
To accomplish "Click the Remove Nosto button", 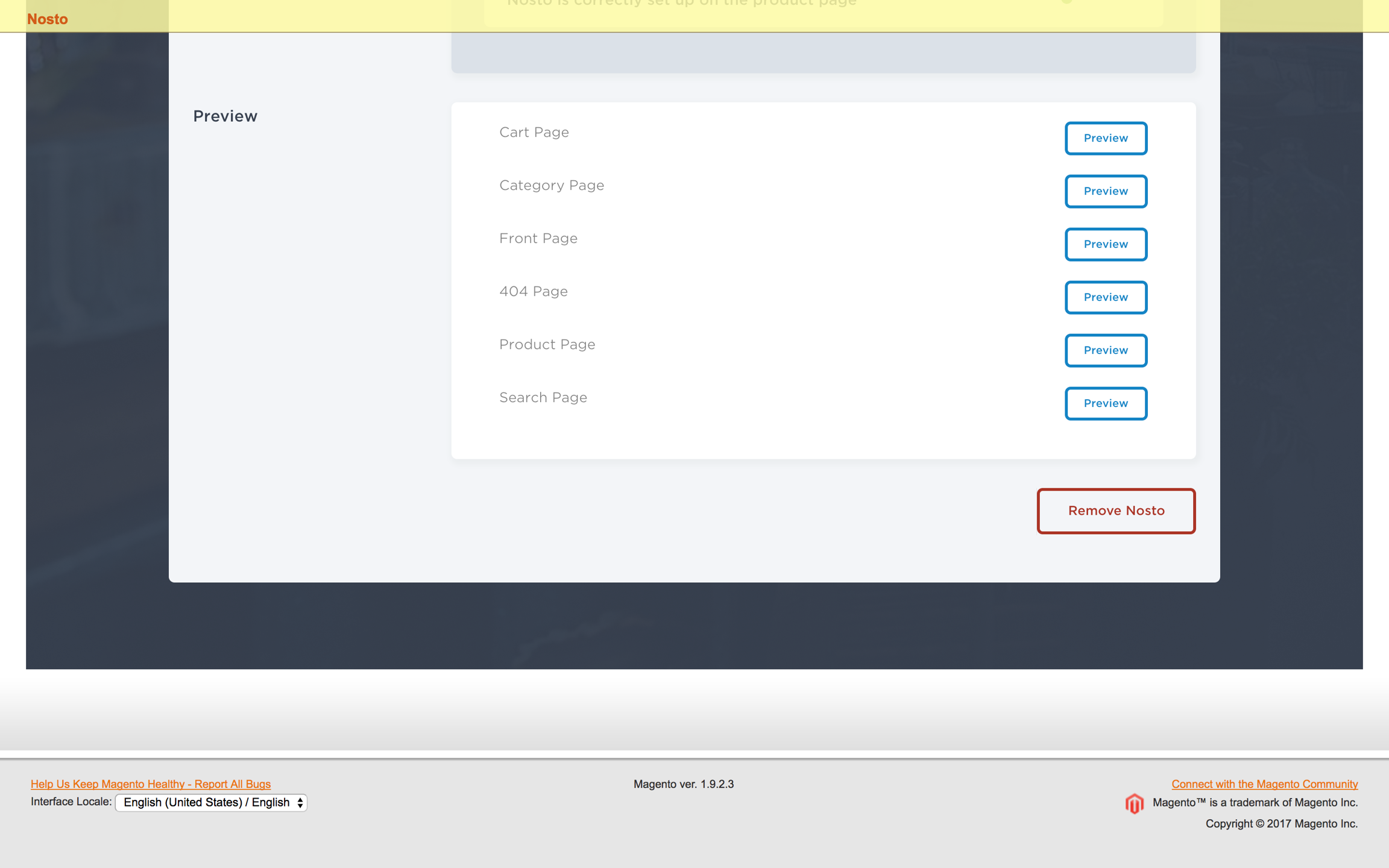I will click(1115, 511).
